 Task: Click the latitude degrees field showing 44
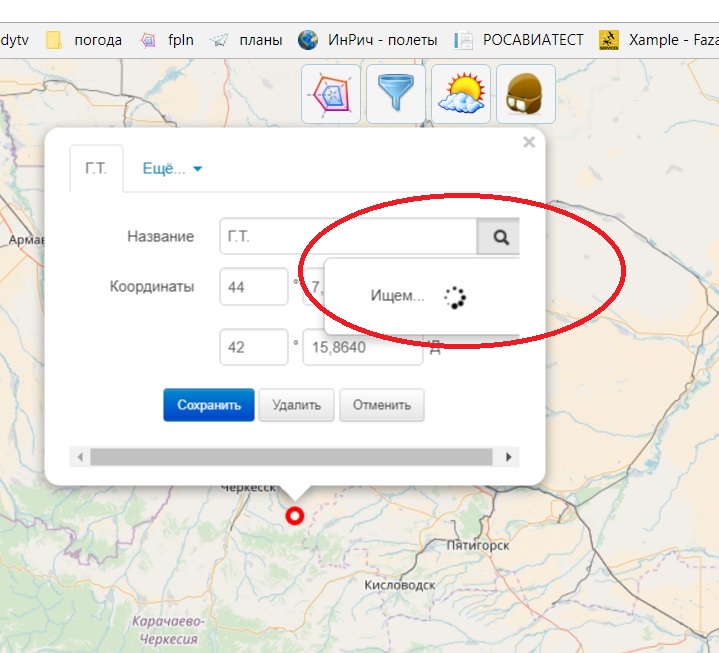point(254,287)
